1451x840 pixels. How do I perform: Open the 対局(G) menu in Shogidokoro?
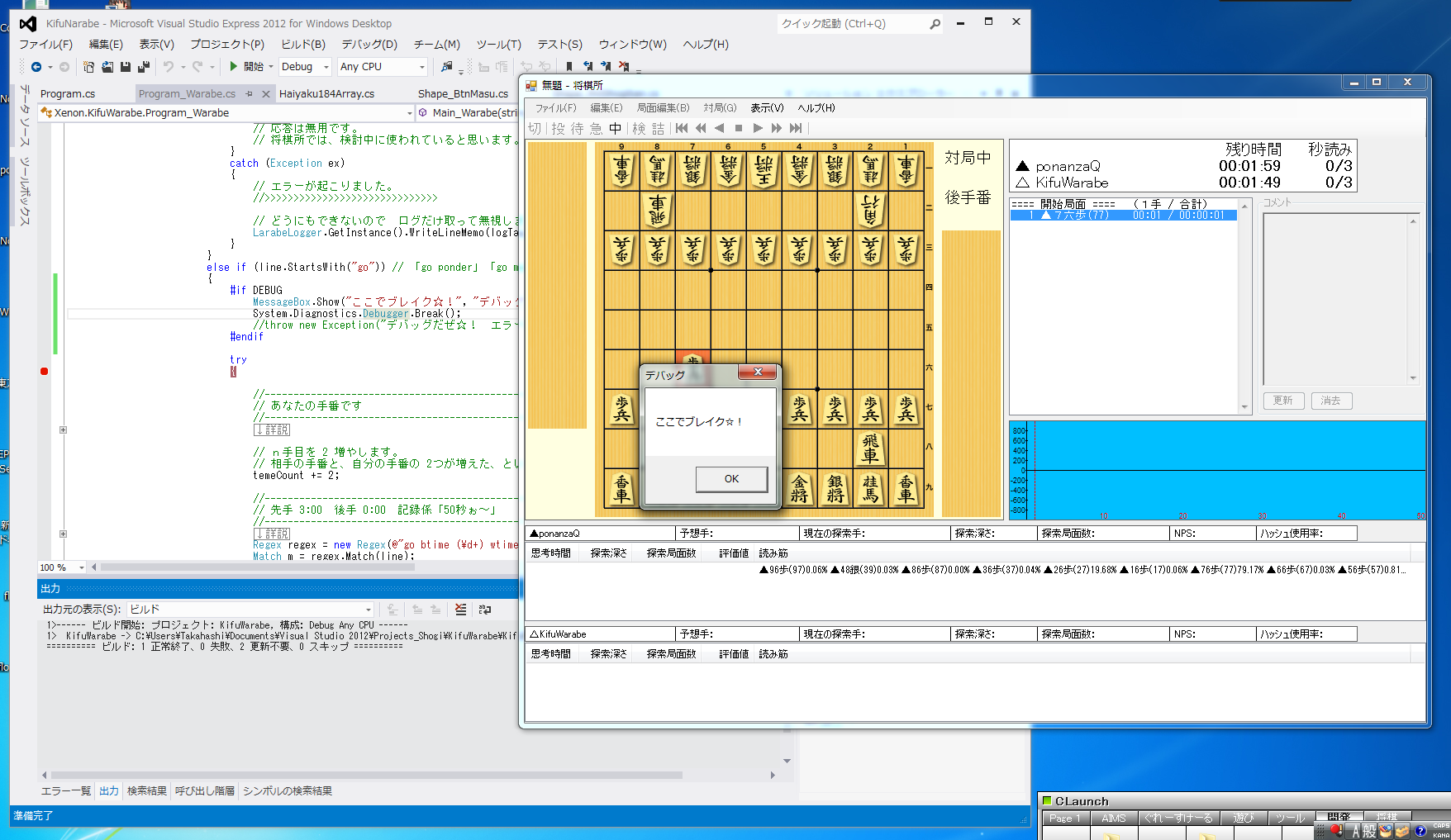(720, 108)
